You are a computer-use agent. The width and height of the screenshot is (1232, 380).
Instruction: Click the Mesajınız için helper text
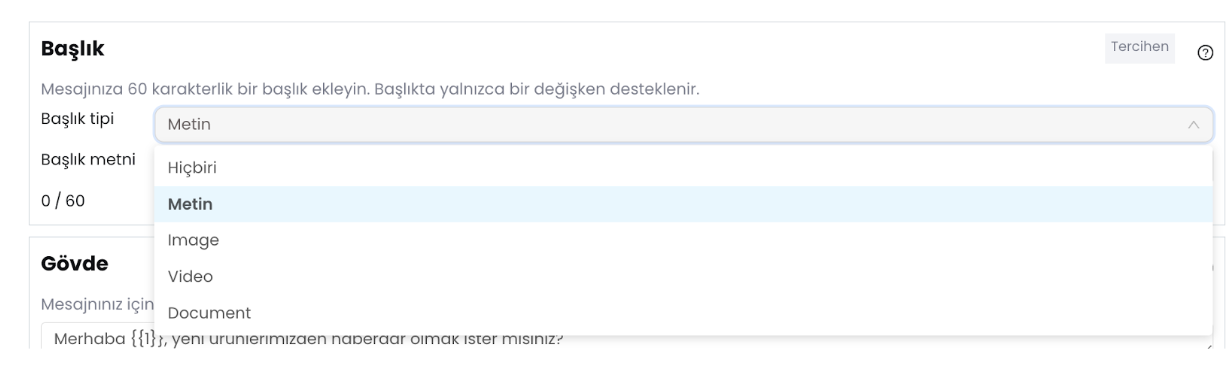[x=97, y=303]
